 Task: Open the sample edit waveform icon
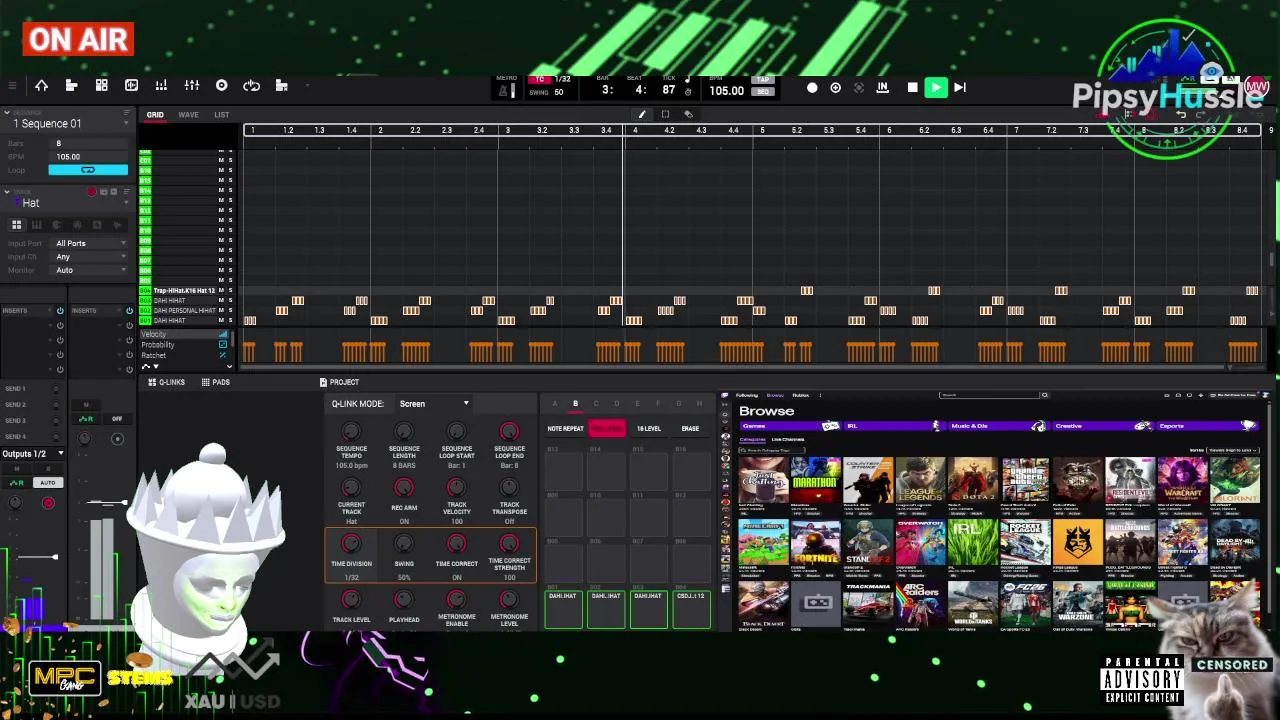coord(131,86)
